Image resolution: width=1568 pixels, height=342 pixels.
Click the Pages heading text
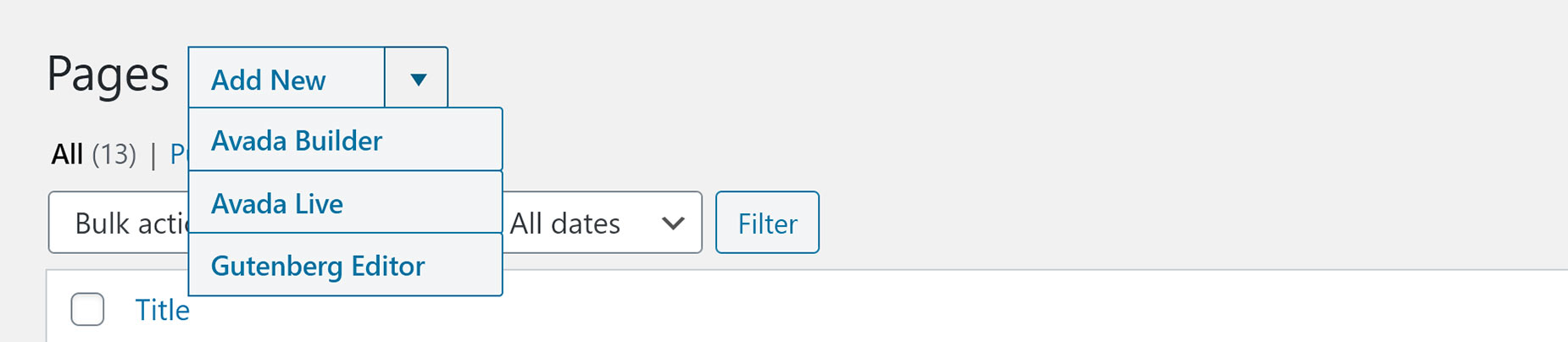click(x=108, y=74)
